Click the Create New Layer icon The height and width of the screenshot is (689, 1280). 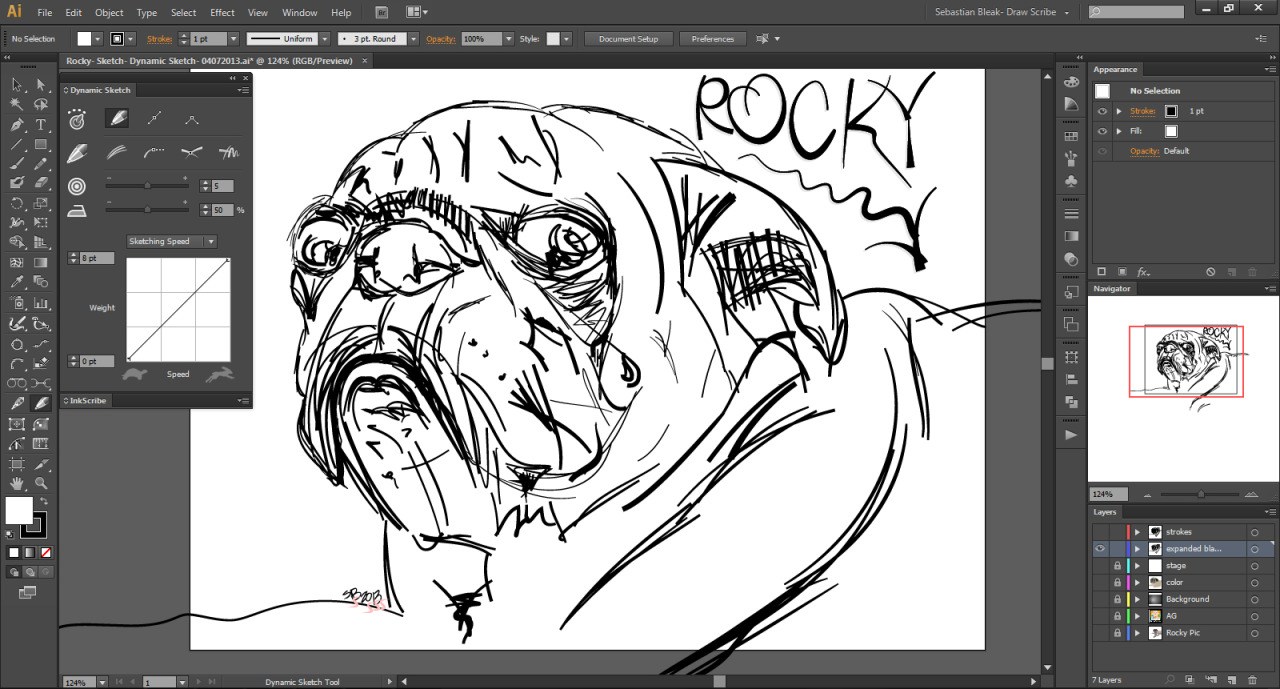(1232, 680)
